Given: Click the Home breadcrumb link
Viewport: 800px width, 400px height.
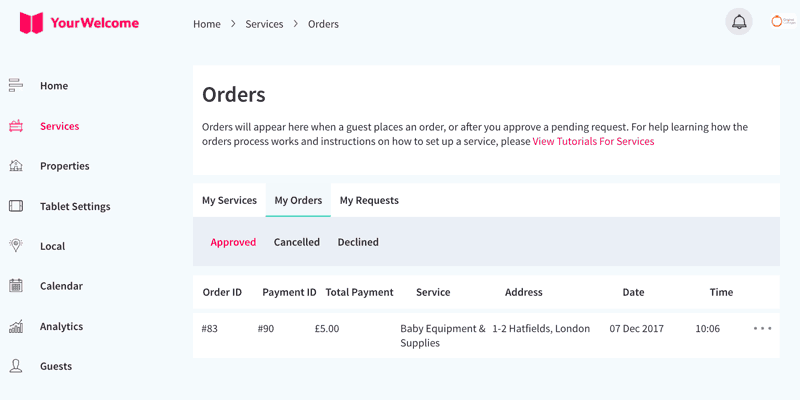Looking at the screenshot, I should coord(207,24).
